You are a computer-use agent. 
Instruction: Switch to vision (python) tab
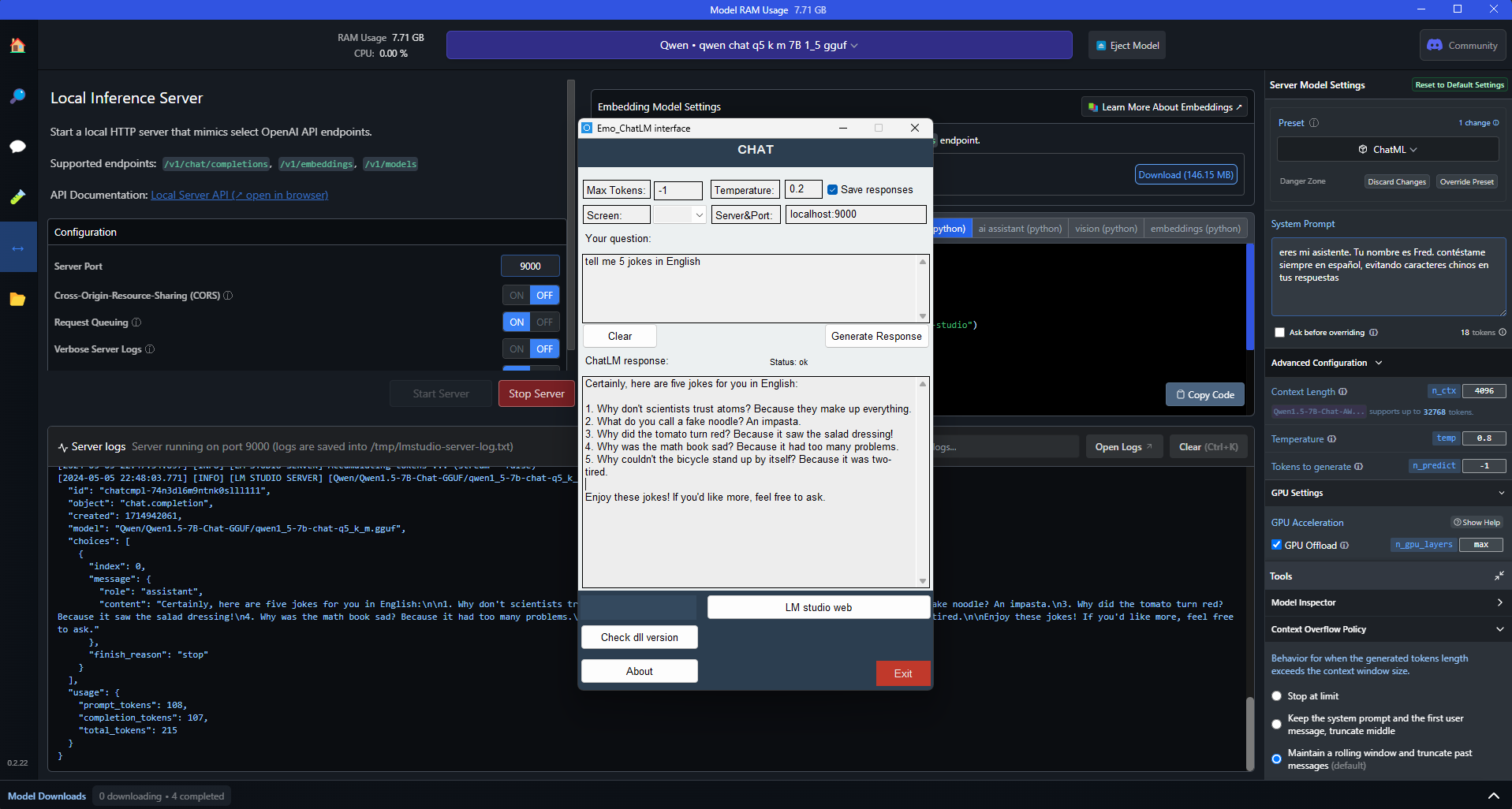tap(1106, 229)
